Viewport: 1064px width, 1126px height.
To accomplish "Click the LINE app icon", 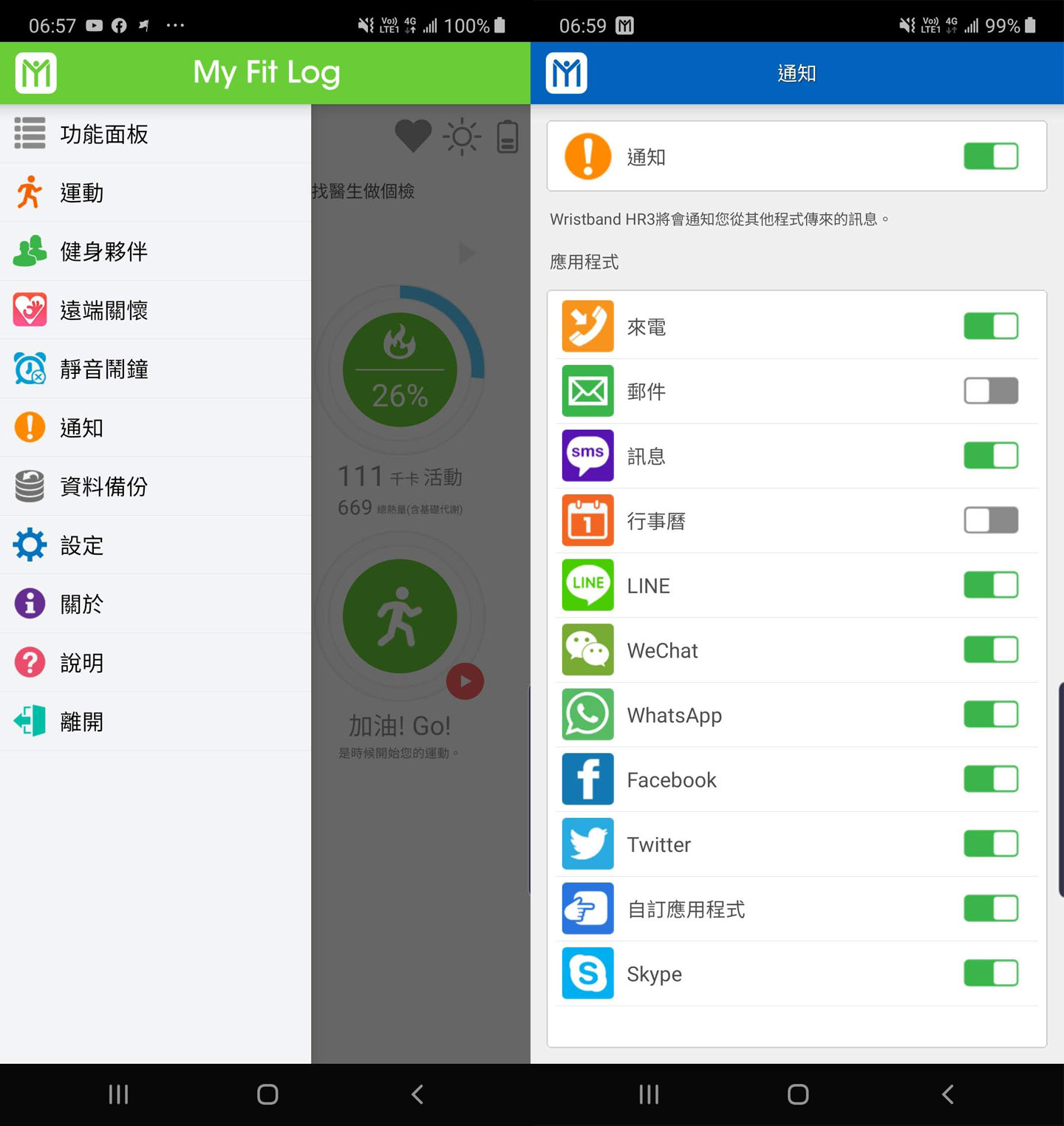I will click(587, 585).
